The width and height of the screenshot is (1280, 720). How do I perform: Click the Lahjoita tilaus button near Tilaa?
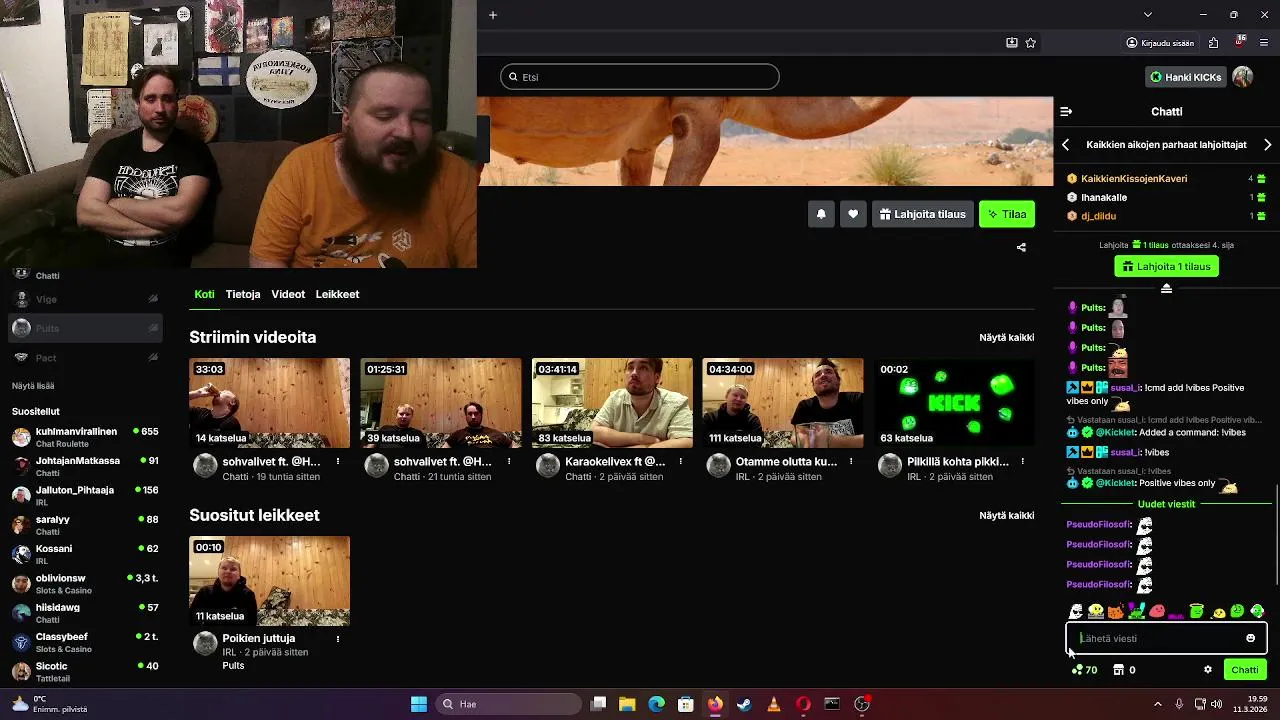pyautogui.click(x=923, y=214)
